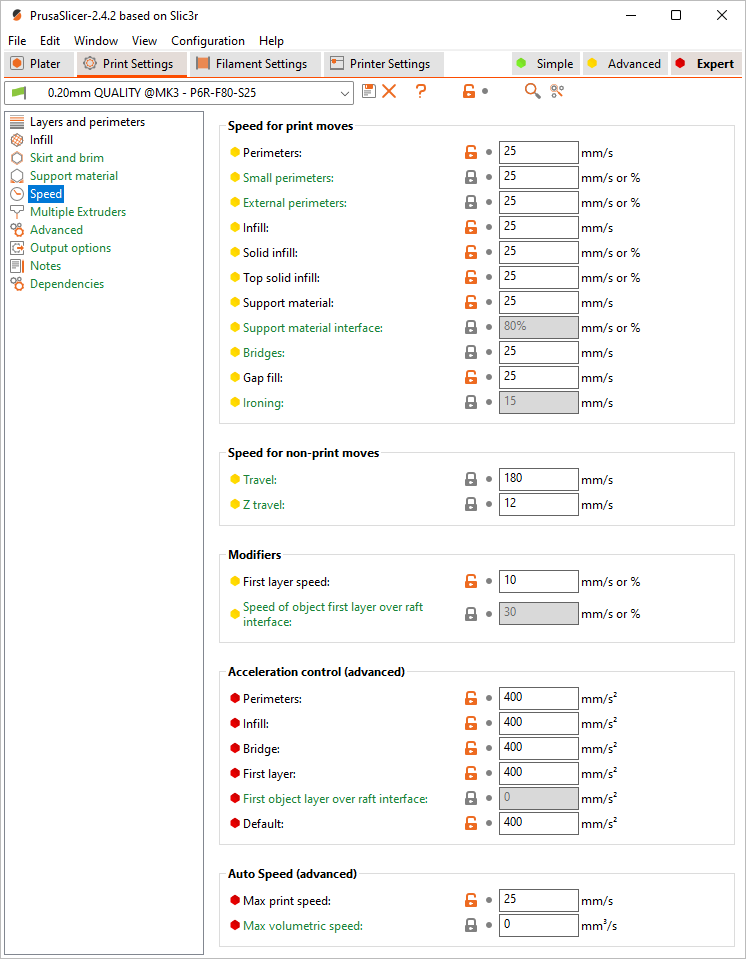
Task: Switch to Advanced mode
Action: (x=625, y=64)
